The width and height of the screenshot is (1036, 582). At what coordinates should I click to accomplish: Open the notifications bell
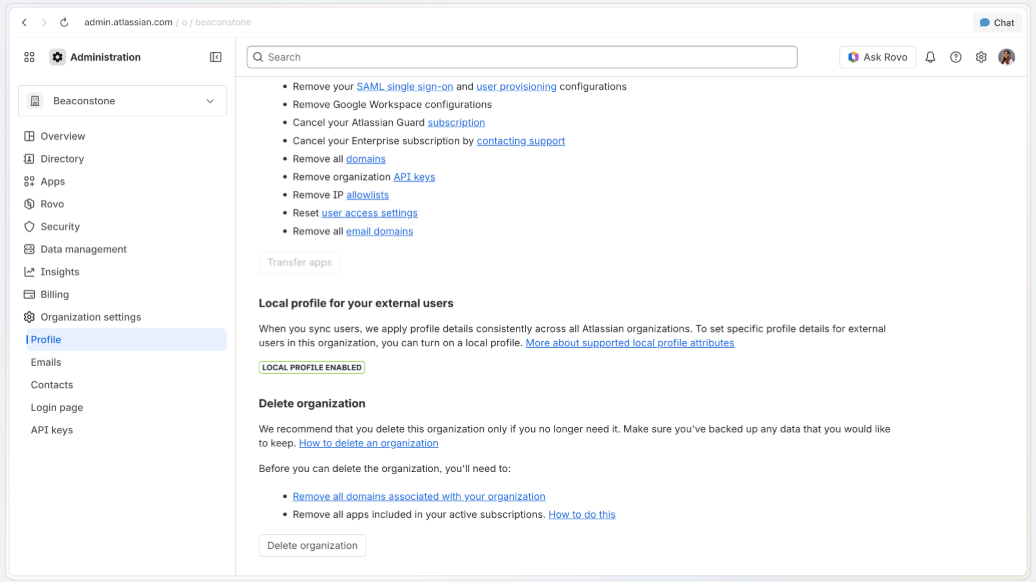click(x=930, y=57)
